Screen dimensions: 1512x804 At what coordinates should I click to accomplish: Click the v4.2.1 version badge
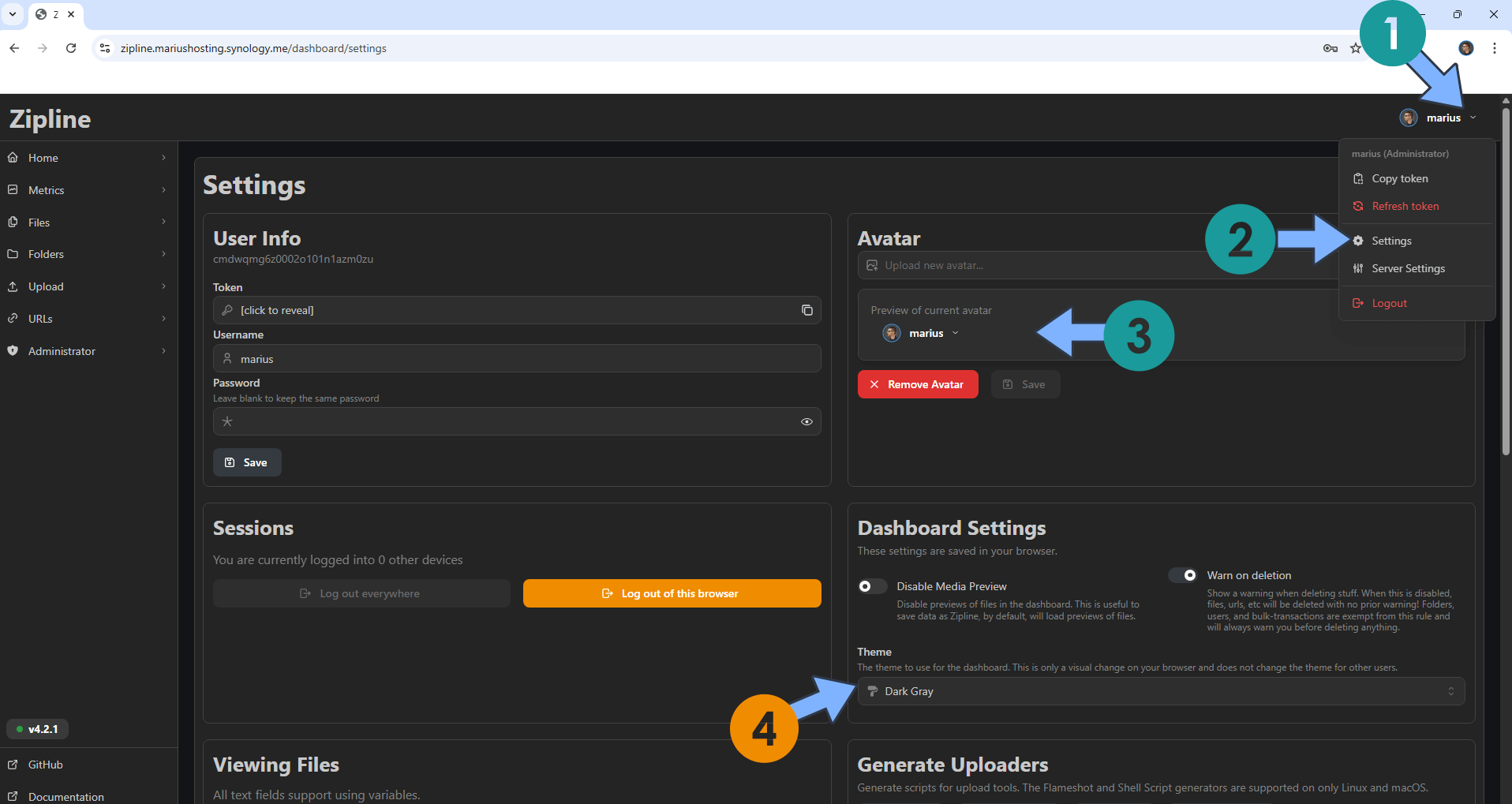37,729
